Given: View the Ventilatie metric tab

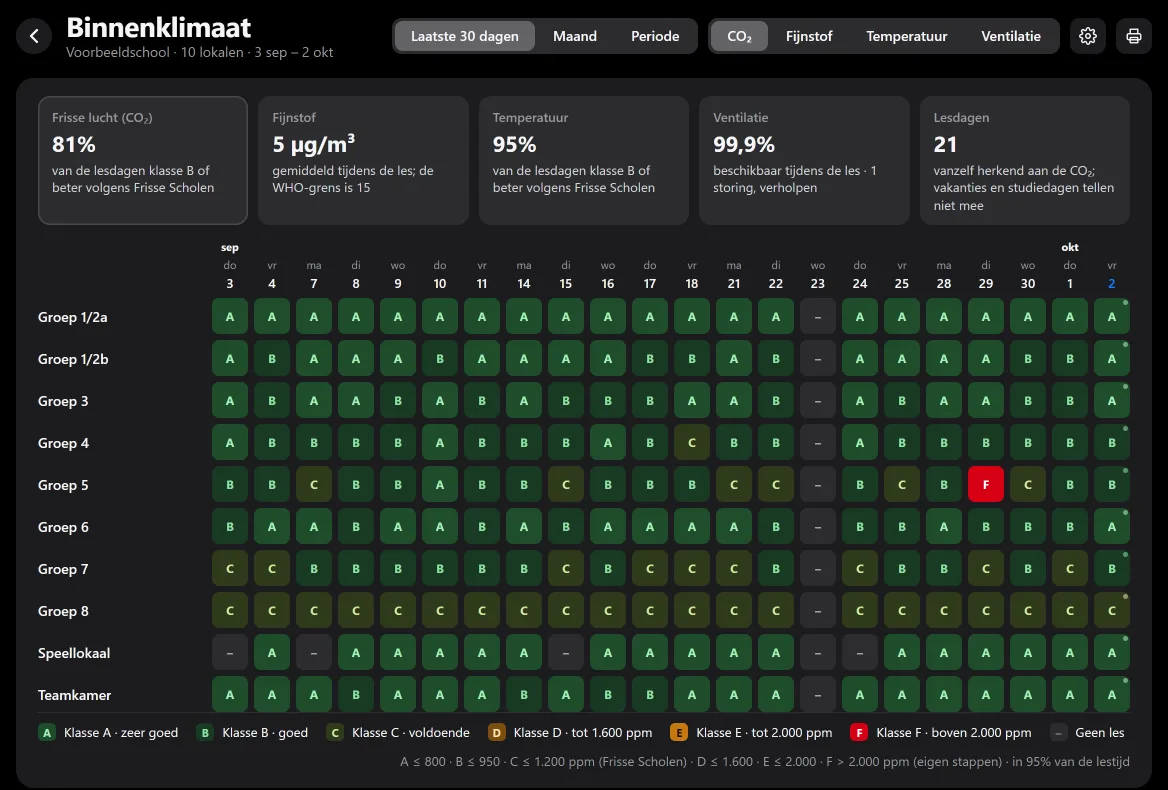Looking at the screenshot, I should click(x=1011, y=36).
